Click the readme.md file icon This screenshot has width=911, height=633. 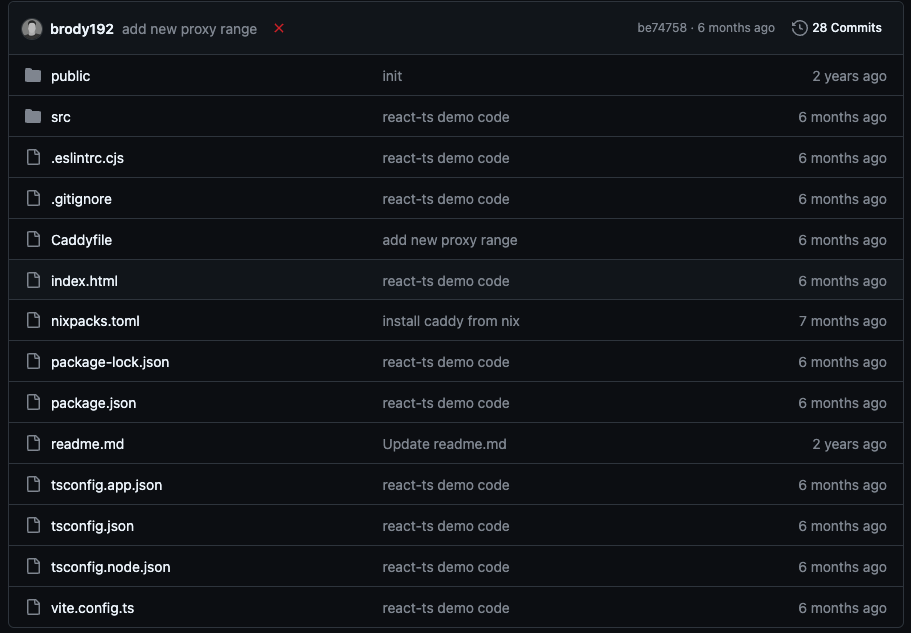click(34, 444)
